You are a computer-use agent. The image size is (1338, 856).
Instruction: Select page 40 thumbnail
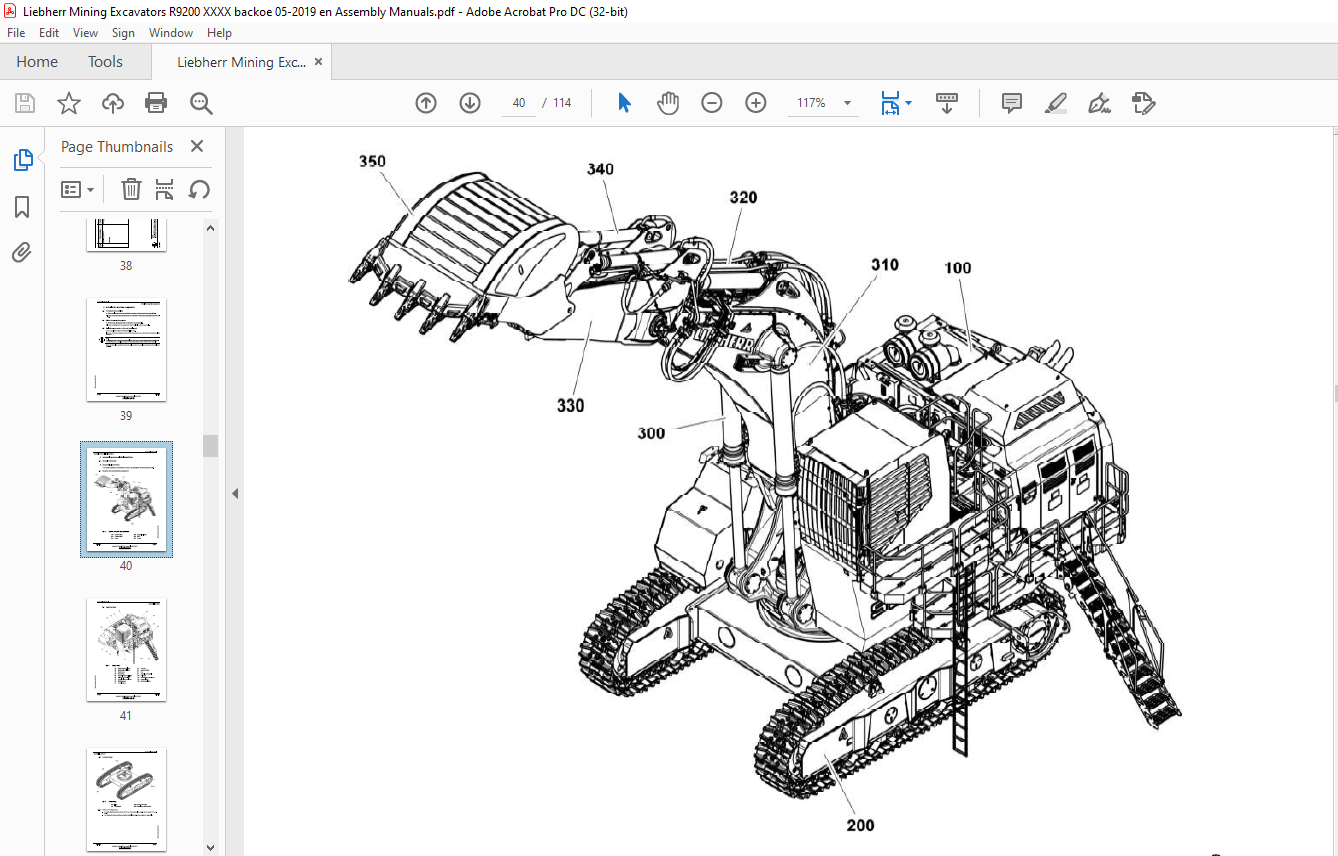click(126, 499)
